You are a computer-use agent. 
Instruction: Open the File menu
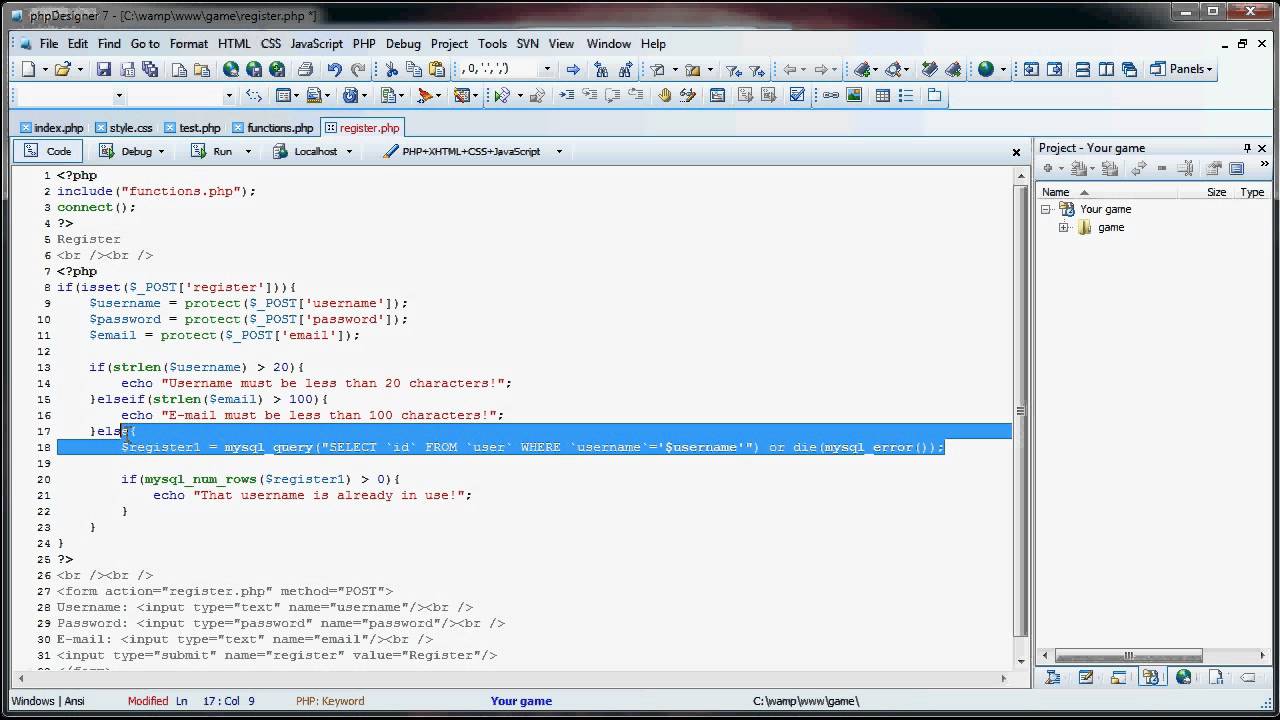48,44
